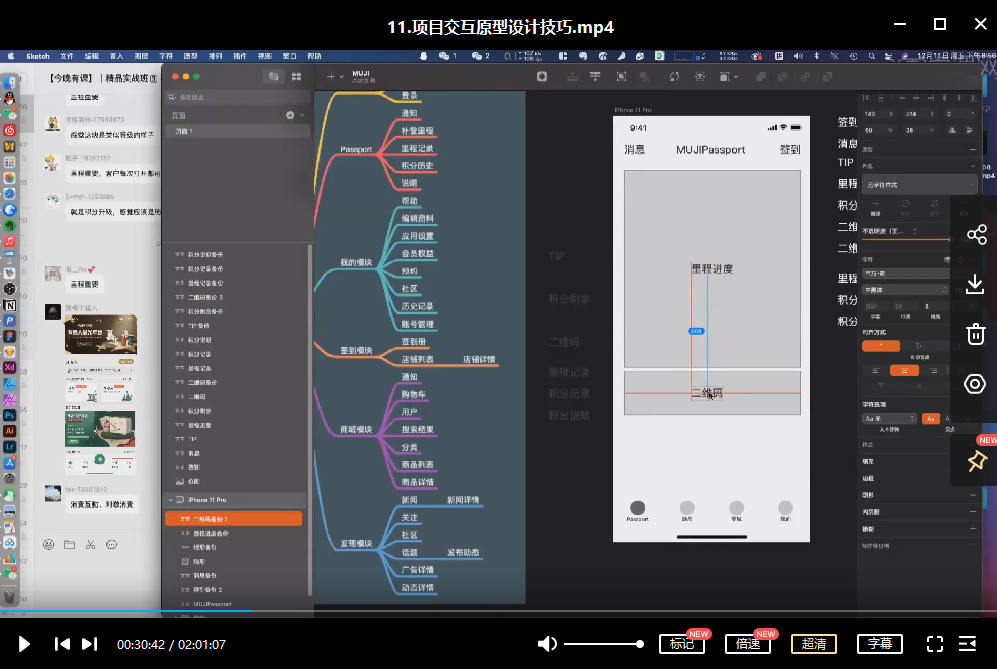This screenshot has height=669, width=997.
Task: Click the 标记 mark button
Action: (682, 644)
